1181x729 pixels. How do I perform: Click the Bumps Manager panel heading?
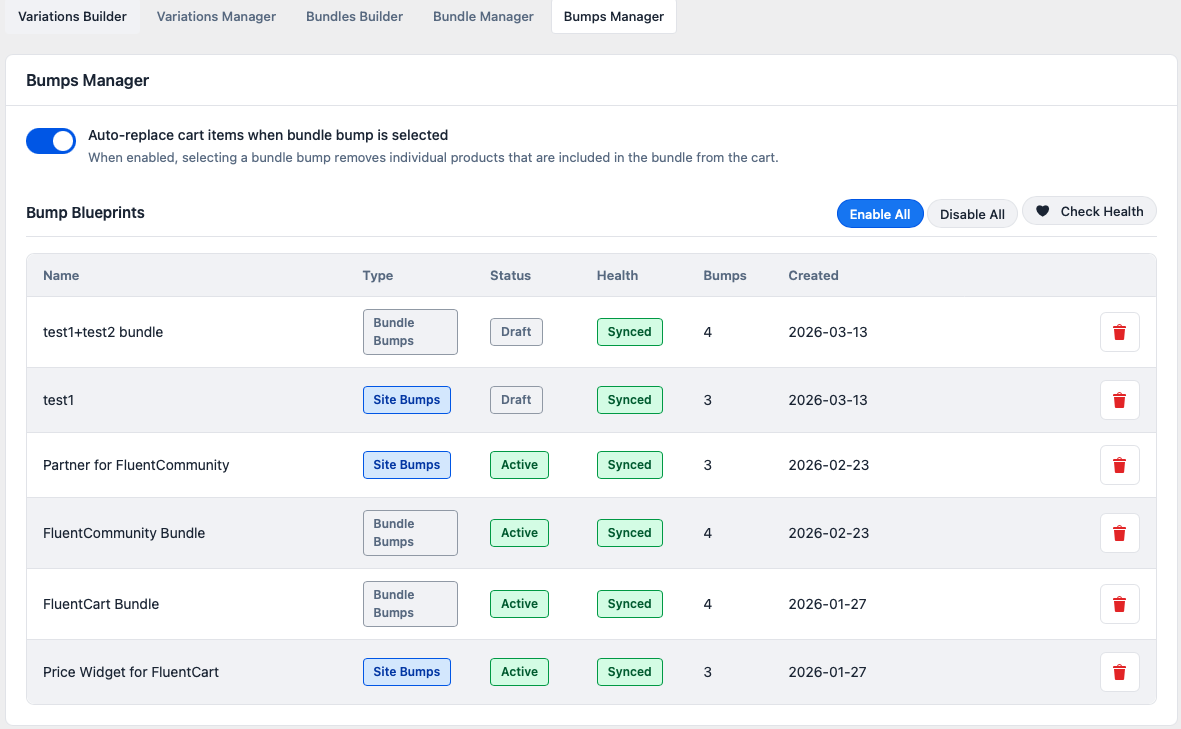point(87,81)
